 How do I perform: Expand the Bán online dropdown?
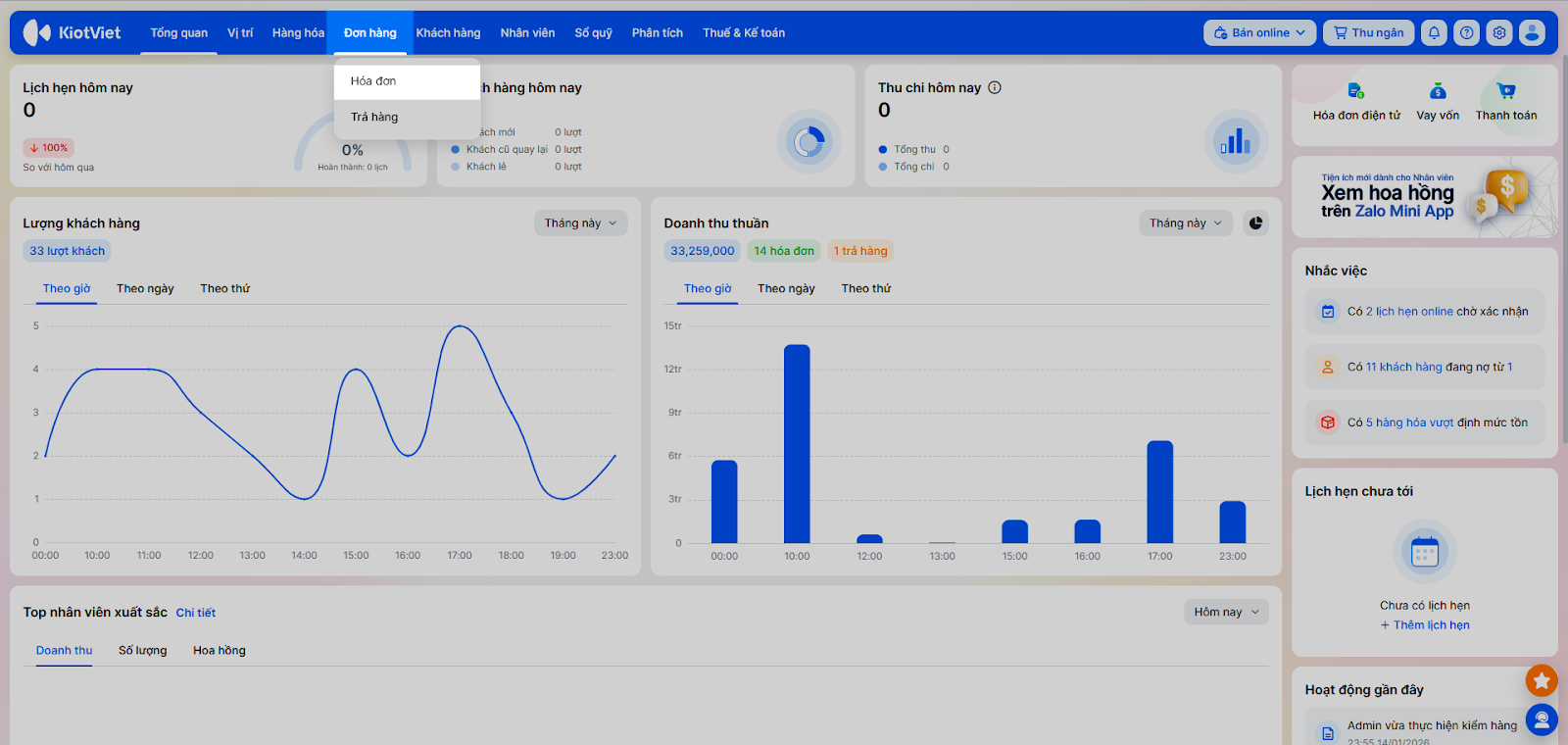(x=1259, y=32)
